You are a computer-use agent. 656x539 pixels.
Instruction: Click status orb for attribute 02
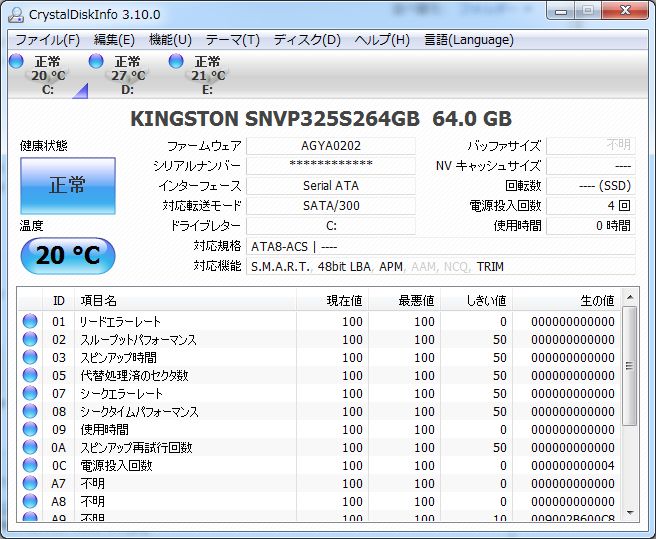(30, 339)
